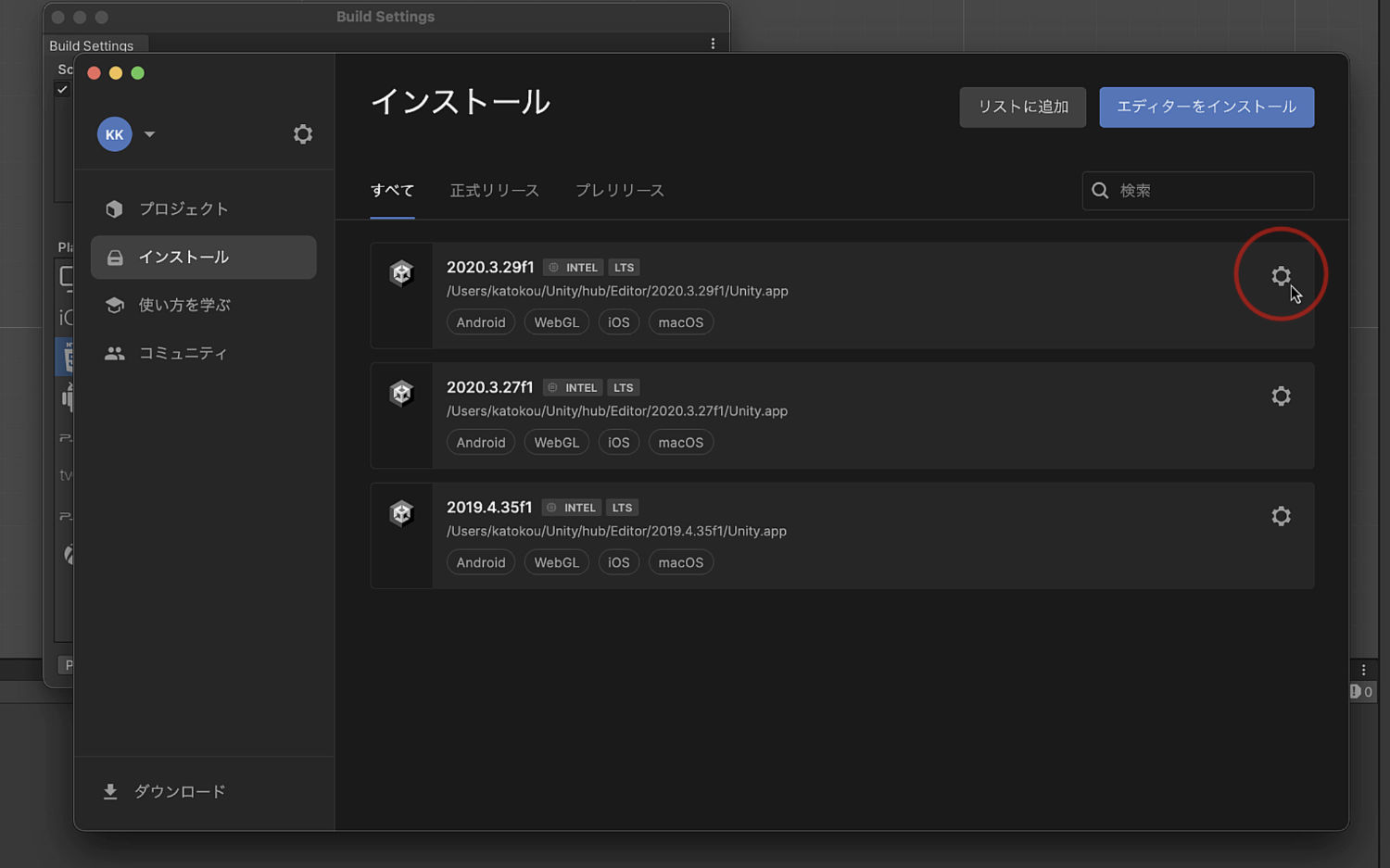Click LTS badge on 2020.3.29f1
The width and height of the screenshot is (1390, 868).
click(x=625, y=268)
